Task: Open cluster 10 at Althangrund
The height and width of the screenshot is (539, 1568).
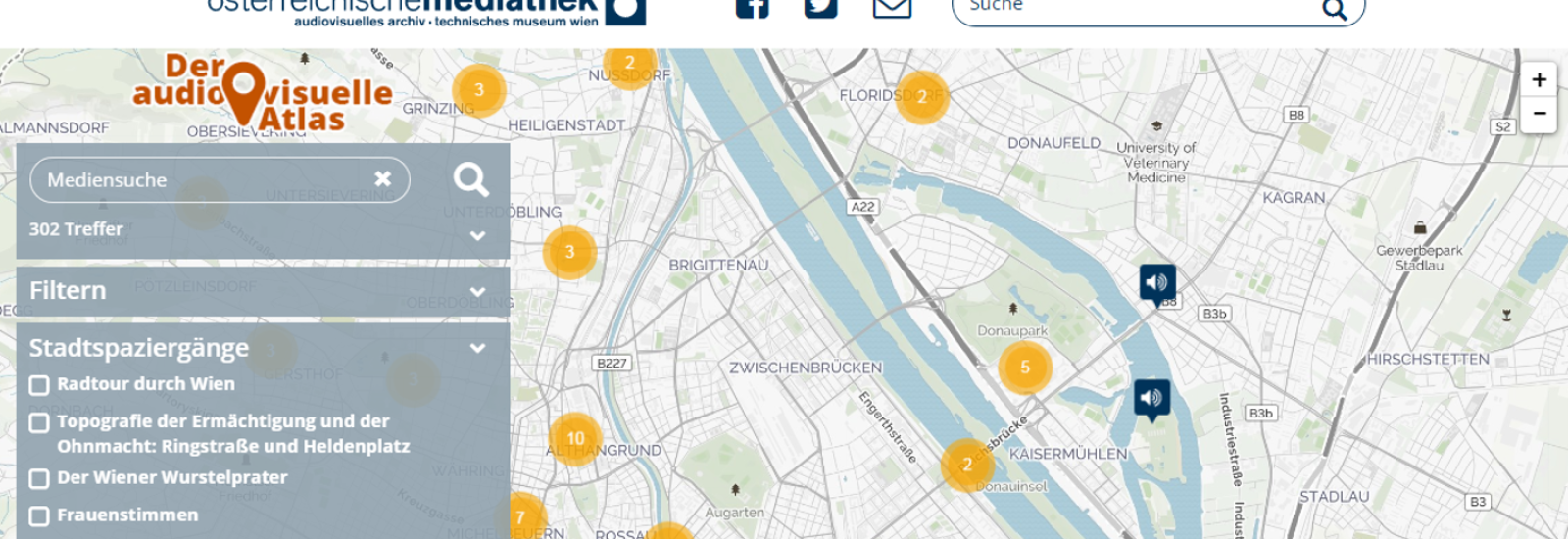Action: [x=575, y=439]
